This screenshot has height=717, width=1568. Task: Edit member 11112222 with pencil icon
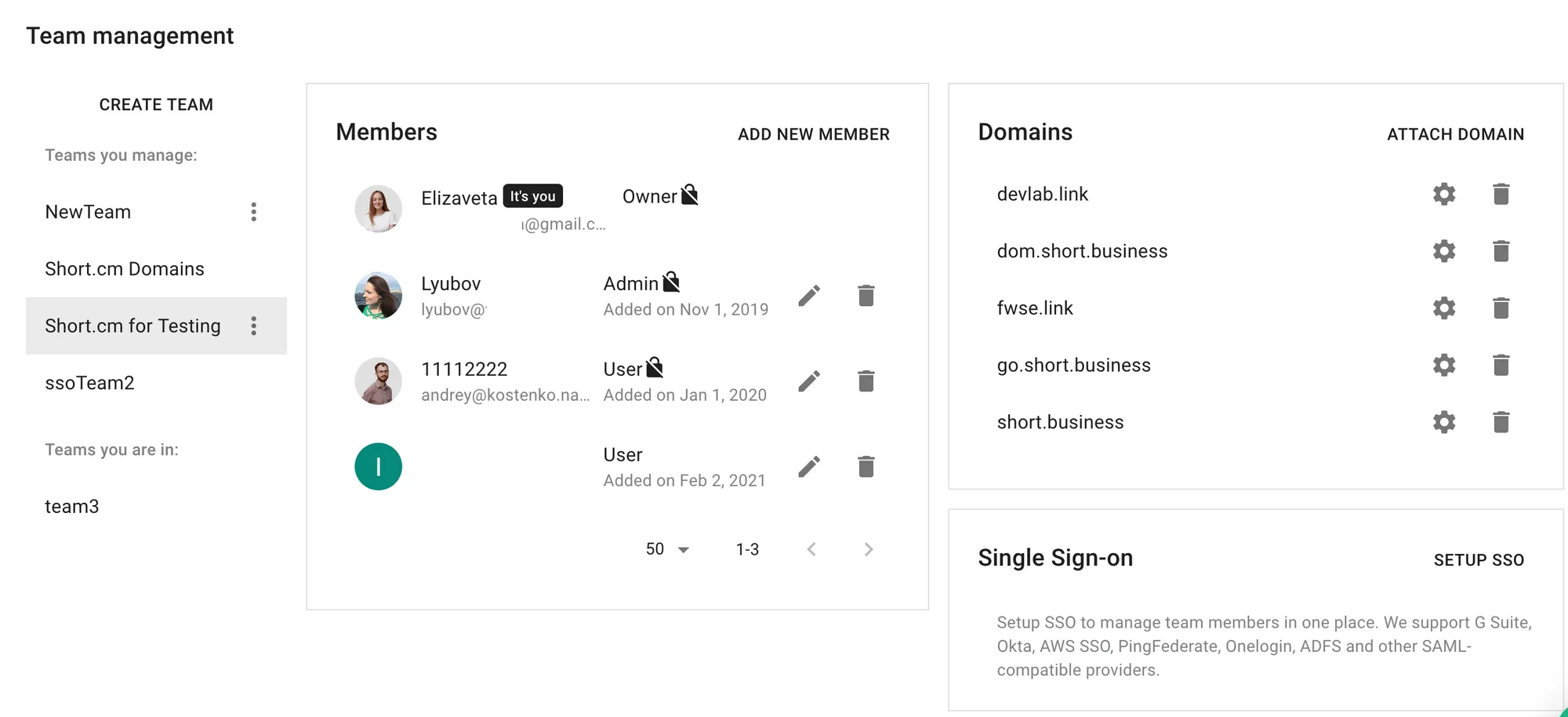809,381
